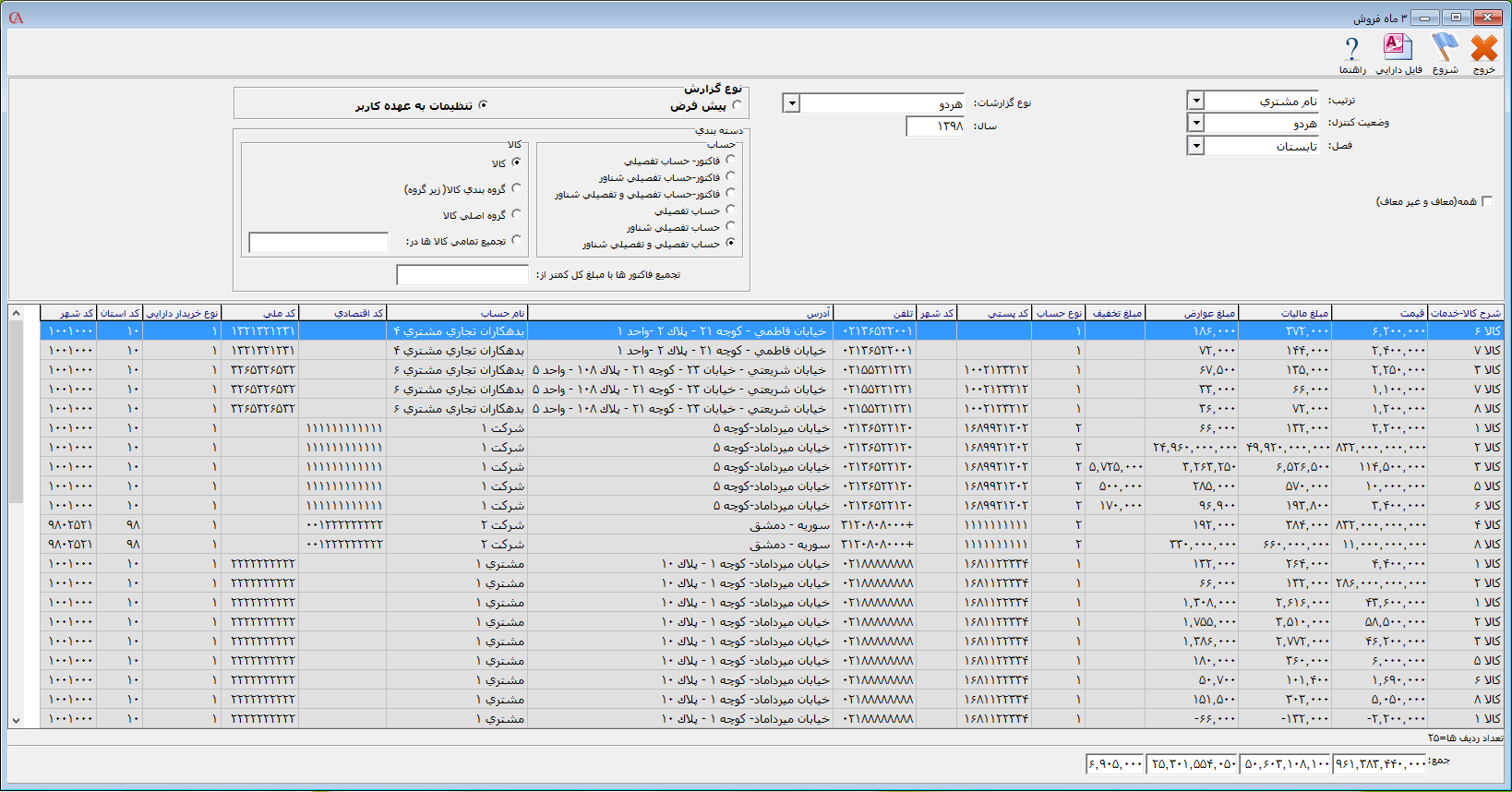Click the table scrollbar up arrow

click(x=16, y=314)
